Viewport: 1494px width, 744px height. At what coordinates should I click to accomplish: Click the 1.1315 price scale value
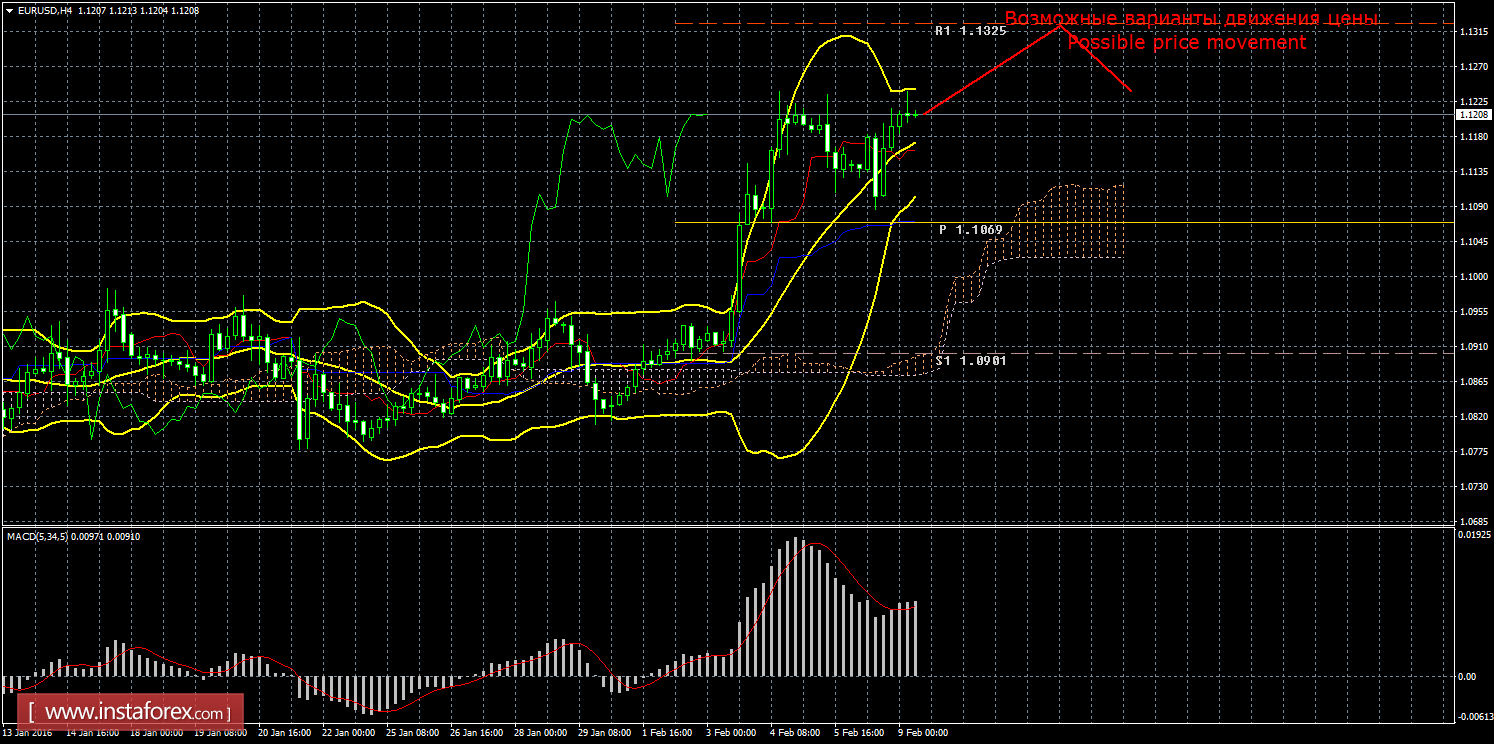(x=1471, y=32)
